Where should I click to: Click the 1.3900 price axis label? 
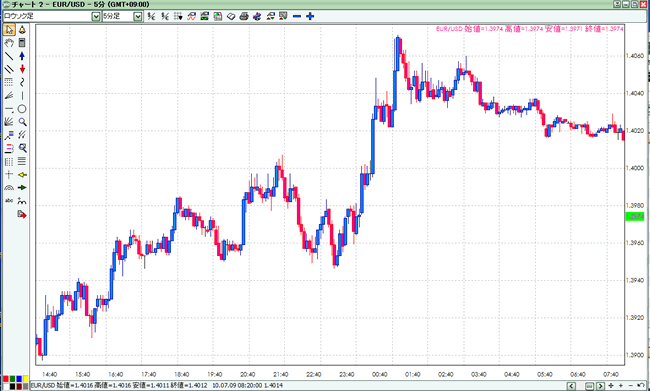coord(635,355)
